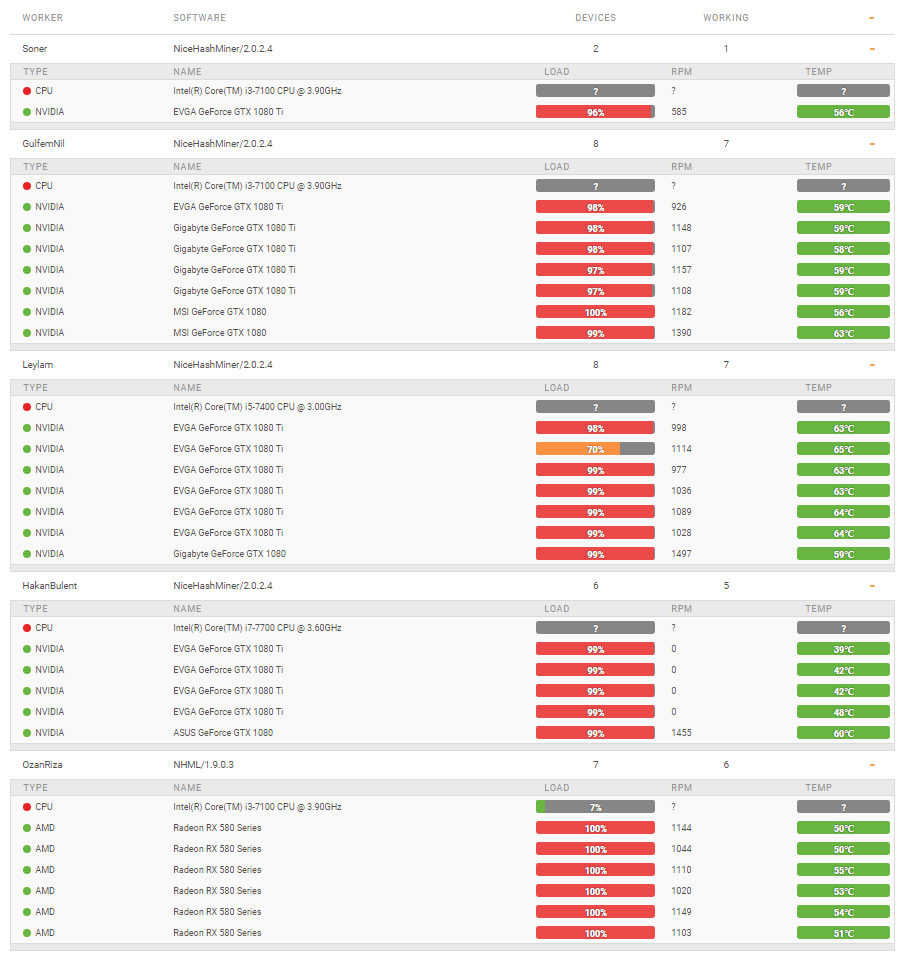Screen dimensions: 901x955
Task: Click green dot of Gigabyte GTX 1080 row RPM 1497
Action: pos(27,554)
